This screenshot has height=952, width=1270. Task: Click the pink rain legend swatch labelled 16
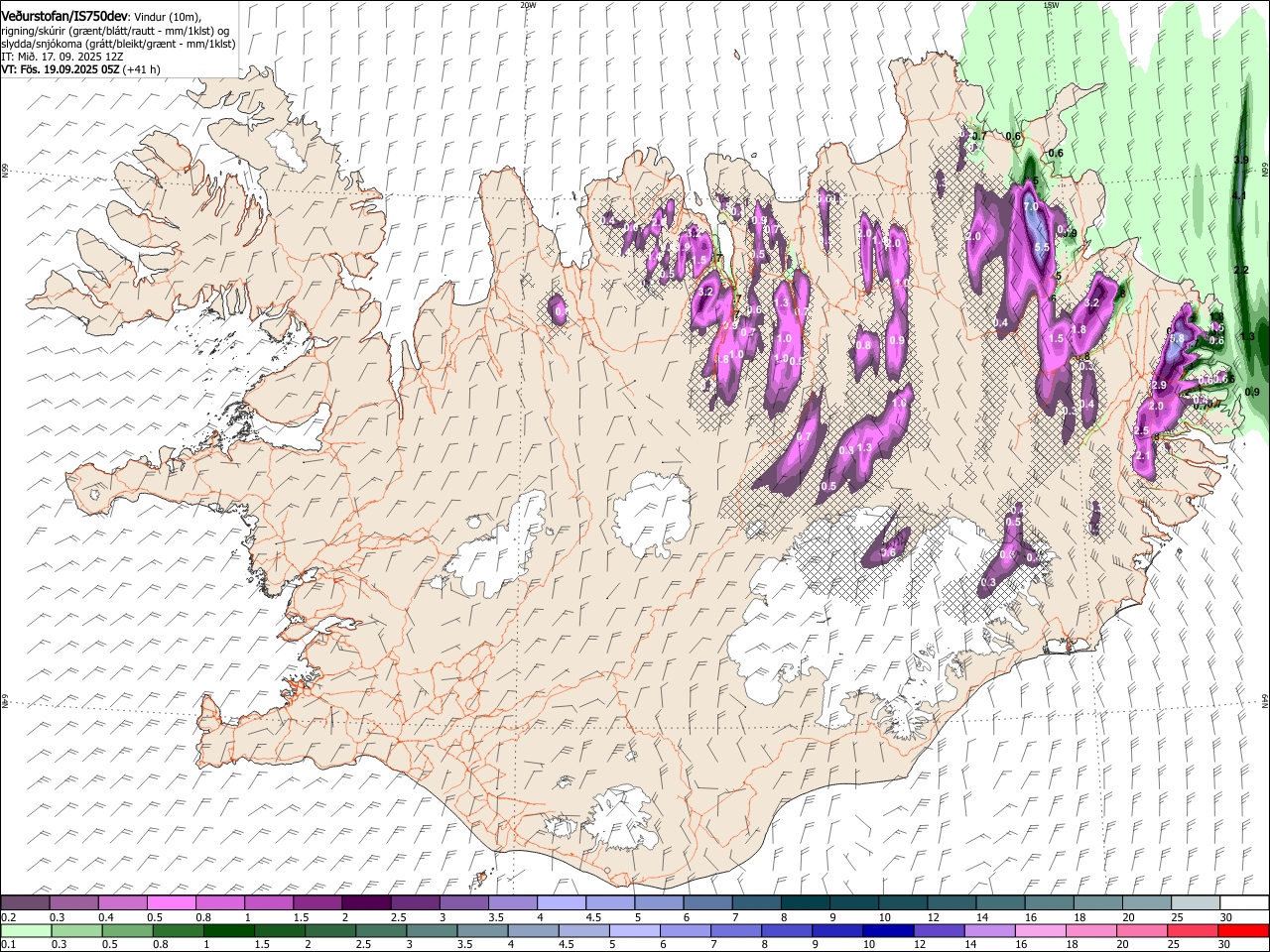click(x=1039, y=931)
